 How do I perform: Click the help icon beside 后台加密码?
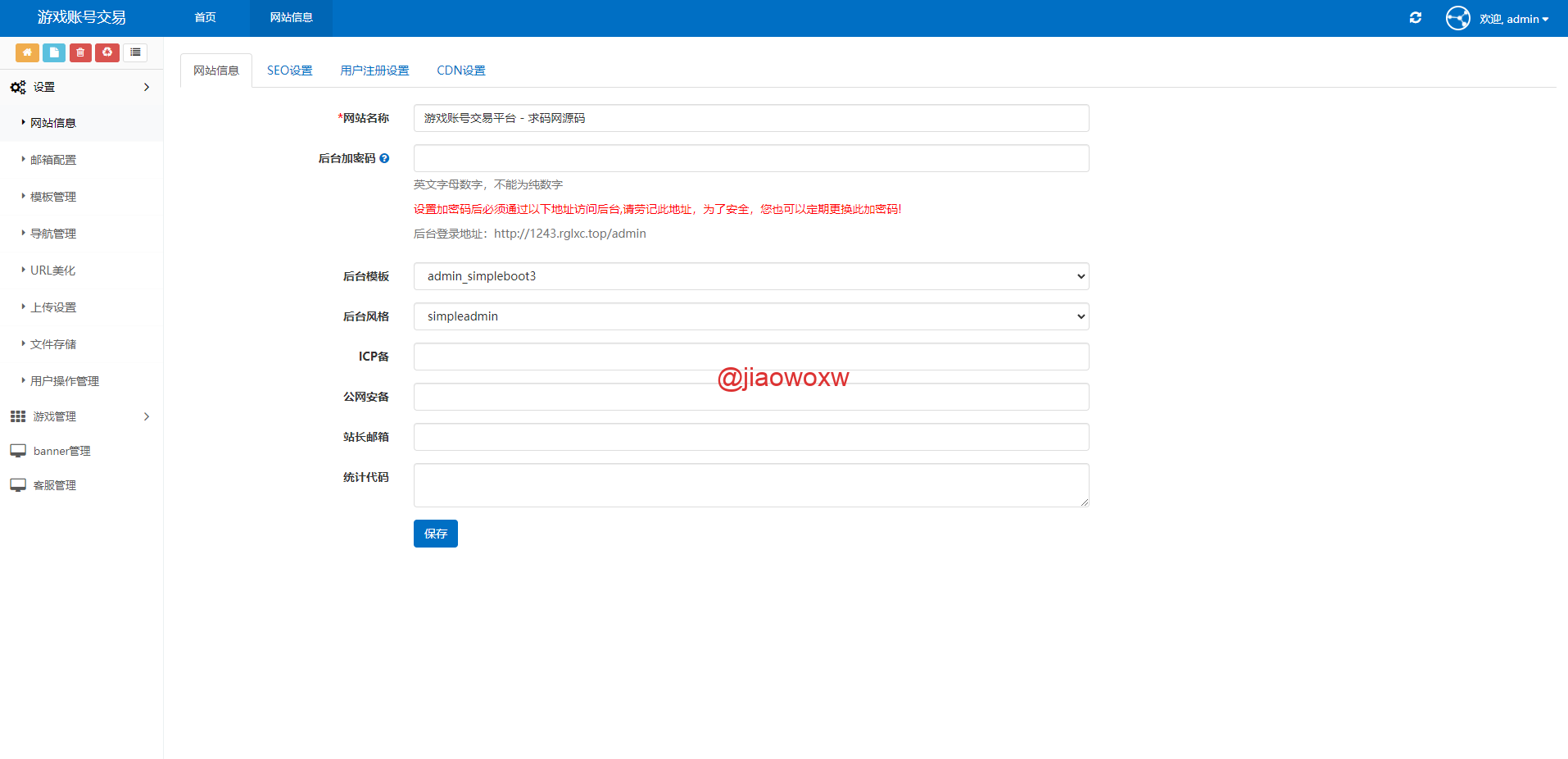coord(384,158)
